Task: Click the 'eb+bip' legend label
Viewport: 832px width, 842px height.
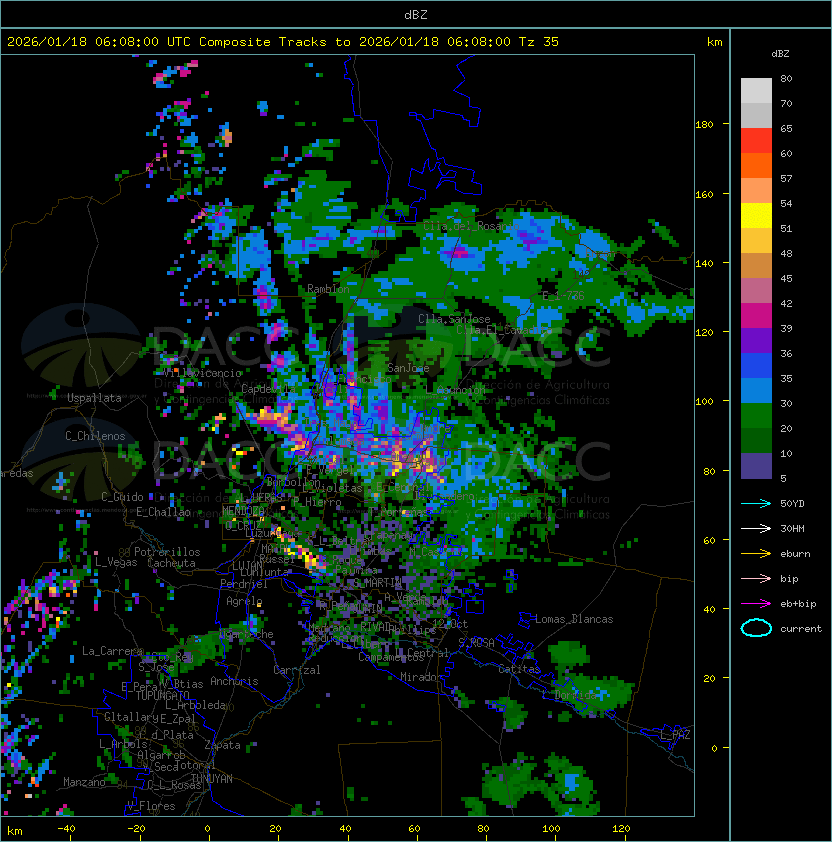Action: [x=798, y=604]
